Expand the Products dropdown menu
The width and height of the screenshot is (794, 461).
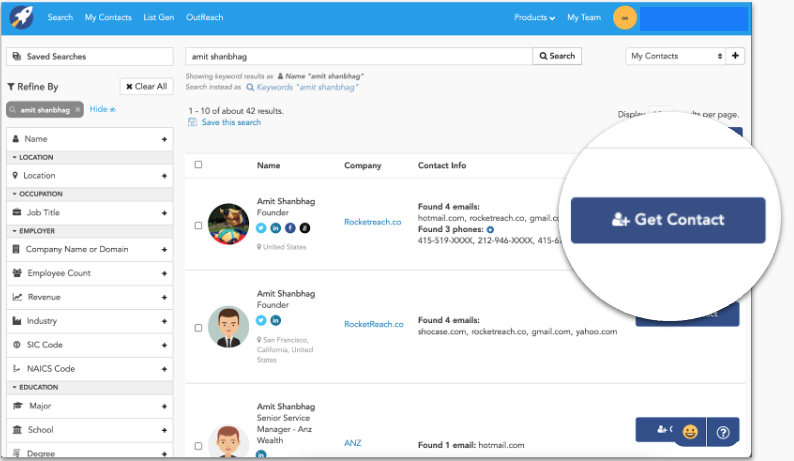pos(534,17)
